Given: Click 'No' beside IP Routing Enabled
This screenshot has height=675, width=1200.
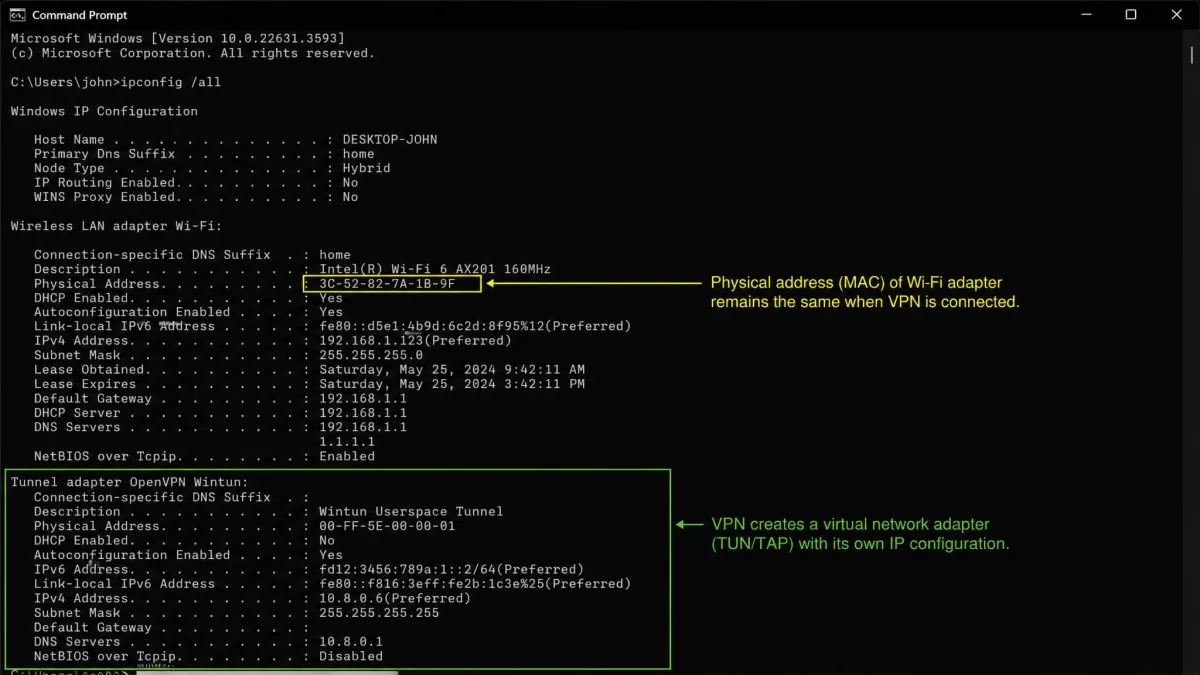Looking at the screenshot, I should pyautogui.click(x=350, y=183).
